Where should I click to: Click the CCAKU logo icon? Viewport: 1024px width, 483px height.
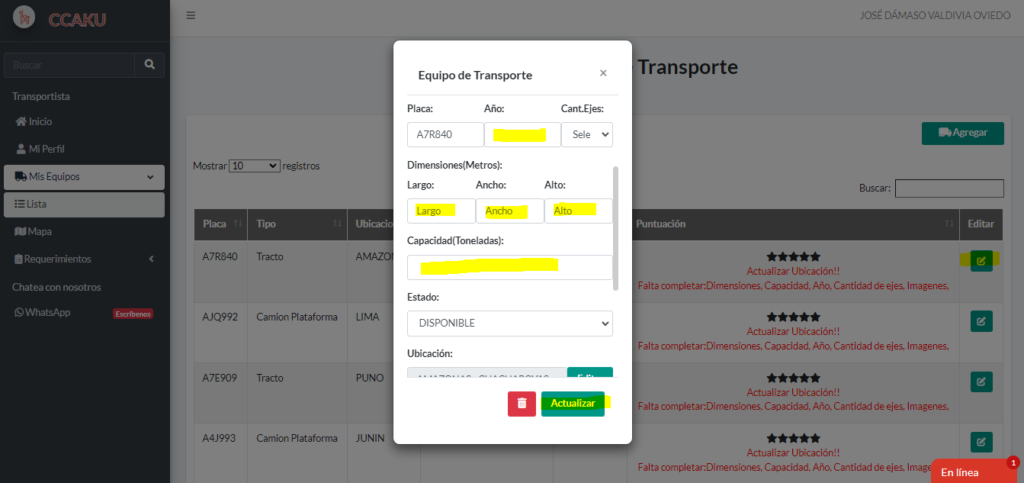tap(24, 18)
